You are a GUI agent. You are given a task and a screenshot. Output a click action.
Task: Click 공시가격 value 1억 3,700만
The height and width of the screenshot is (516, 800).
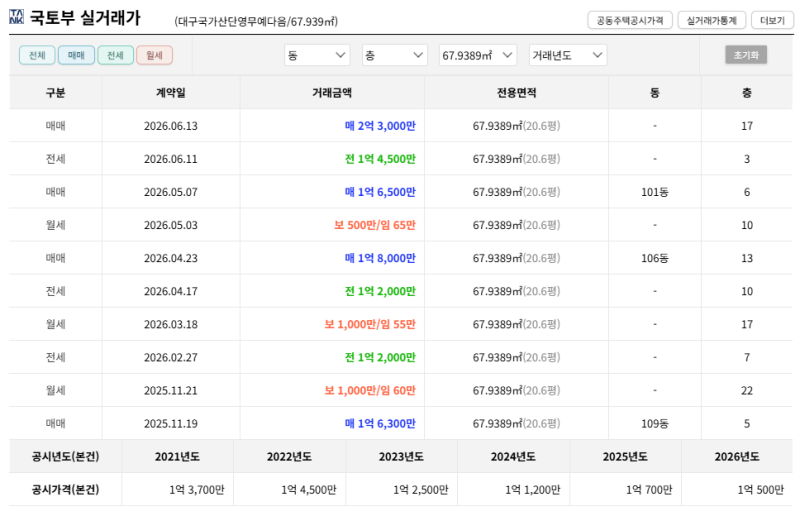[197, 490]
